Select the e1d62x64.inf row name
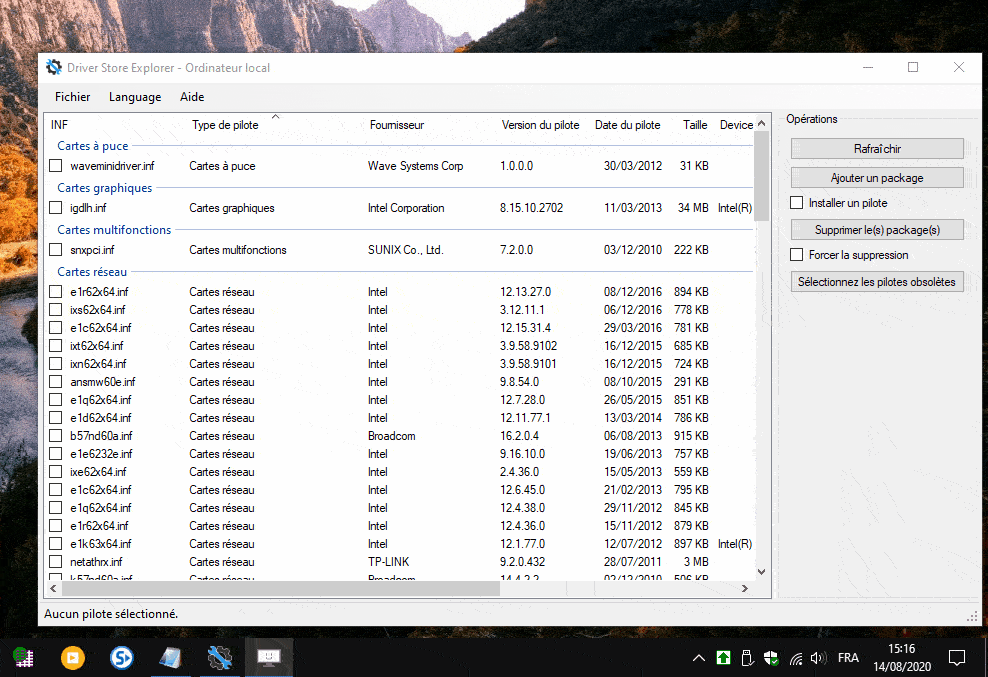This screenshot has width=988, height=677. (101, 418)
